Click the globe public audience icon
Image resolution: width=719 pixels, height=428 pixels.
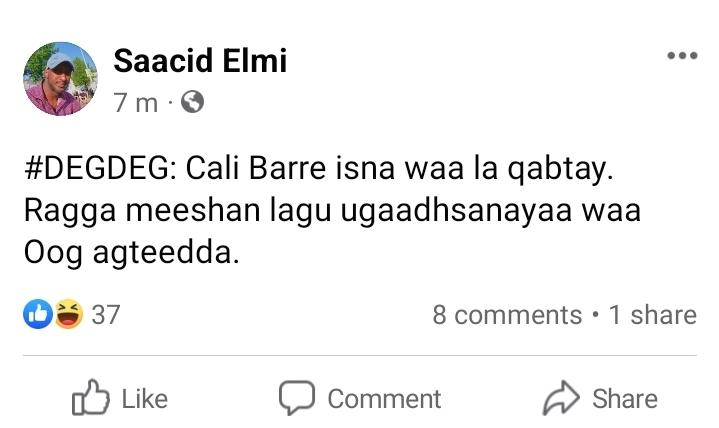(191, 101)
